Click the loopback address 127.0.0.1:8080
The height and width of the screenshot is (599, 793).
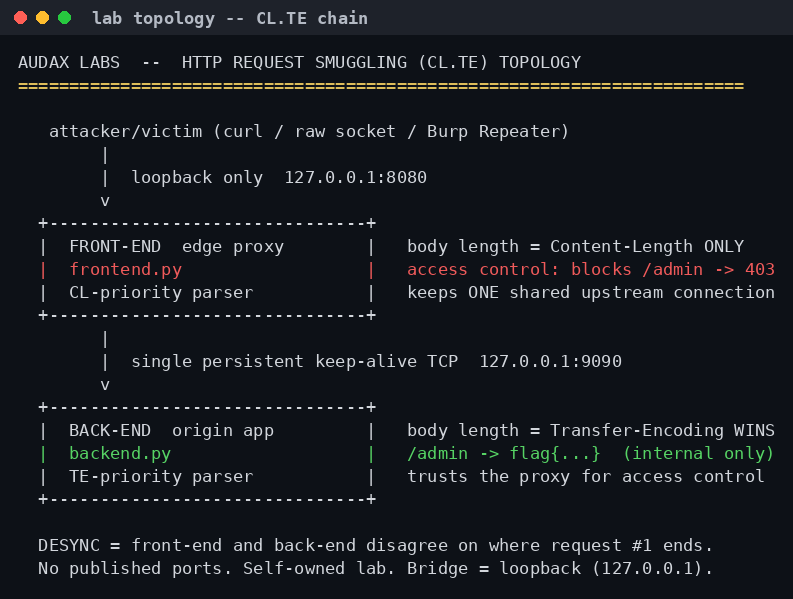pos(356,177)
